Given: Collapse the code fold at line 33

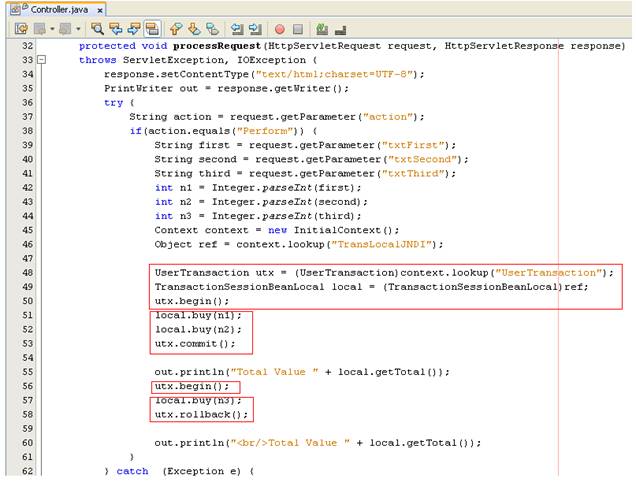Looking at the screenshot, I should (41, 60).
